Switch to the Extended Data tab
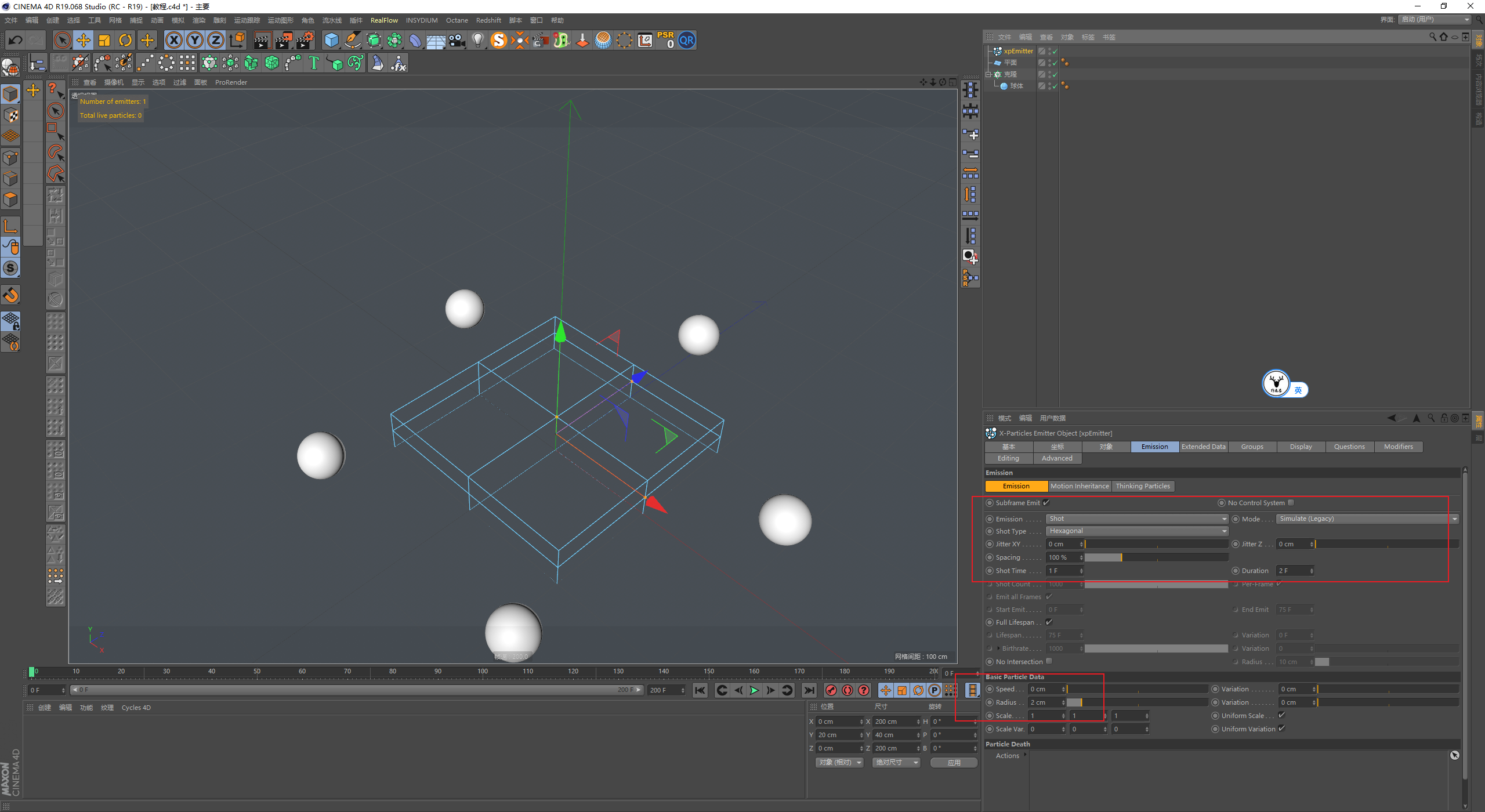The image size is (1485, 812). (x=1203, y=447)
